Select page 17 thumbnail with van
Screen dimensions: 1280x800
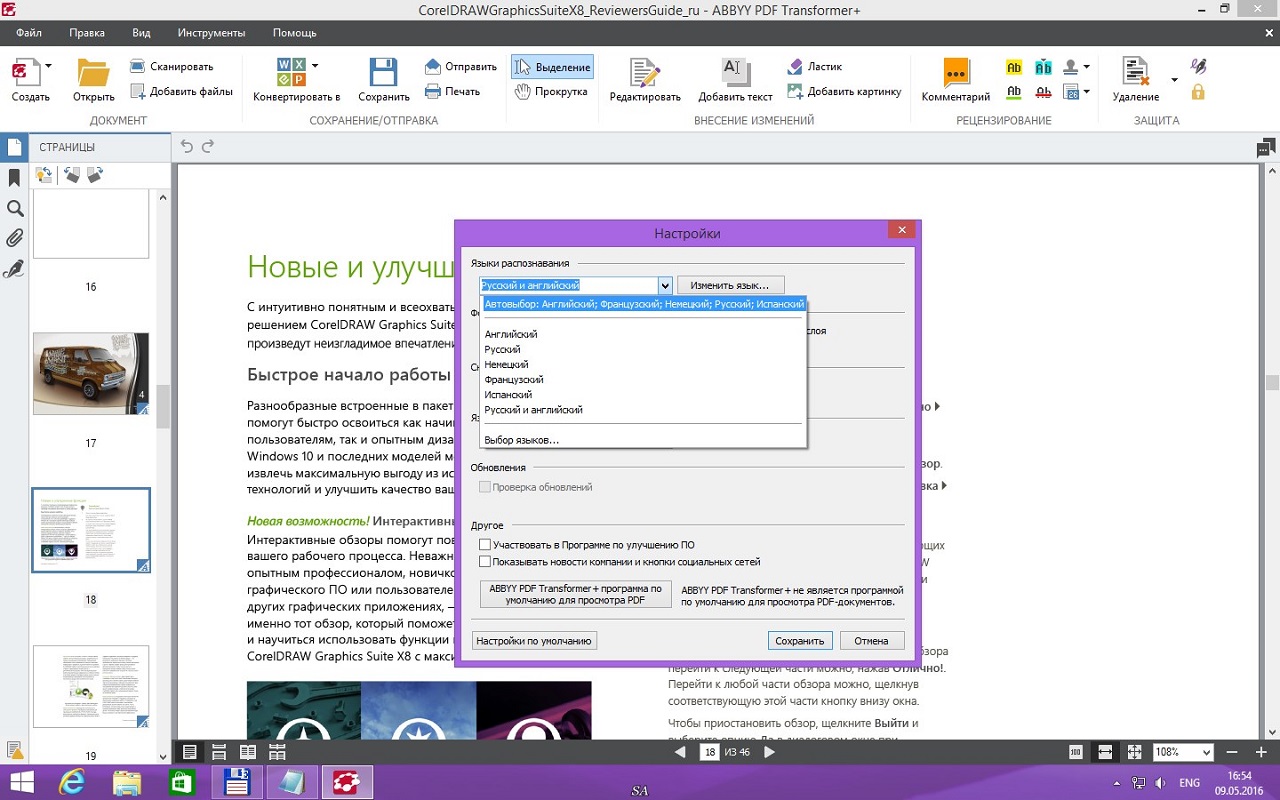coord(90,374)
